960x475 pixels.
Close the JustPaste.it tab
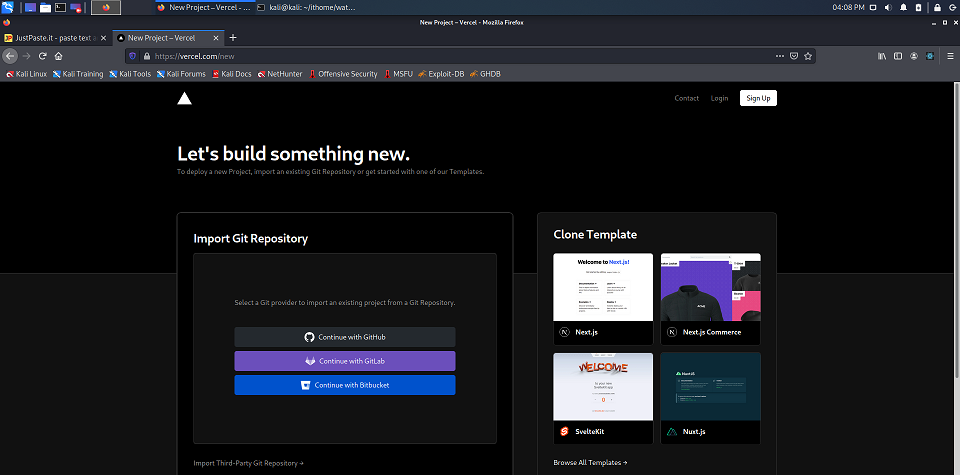point(103,38)
